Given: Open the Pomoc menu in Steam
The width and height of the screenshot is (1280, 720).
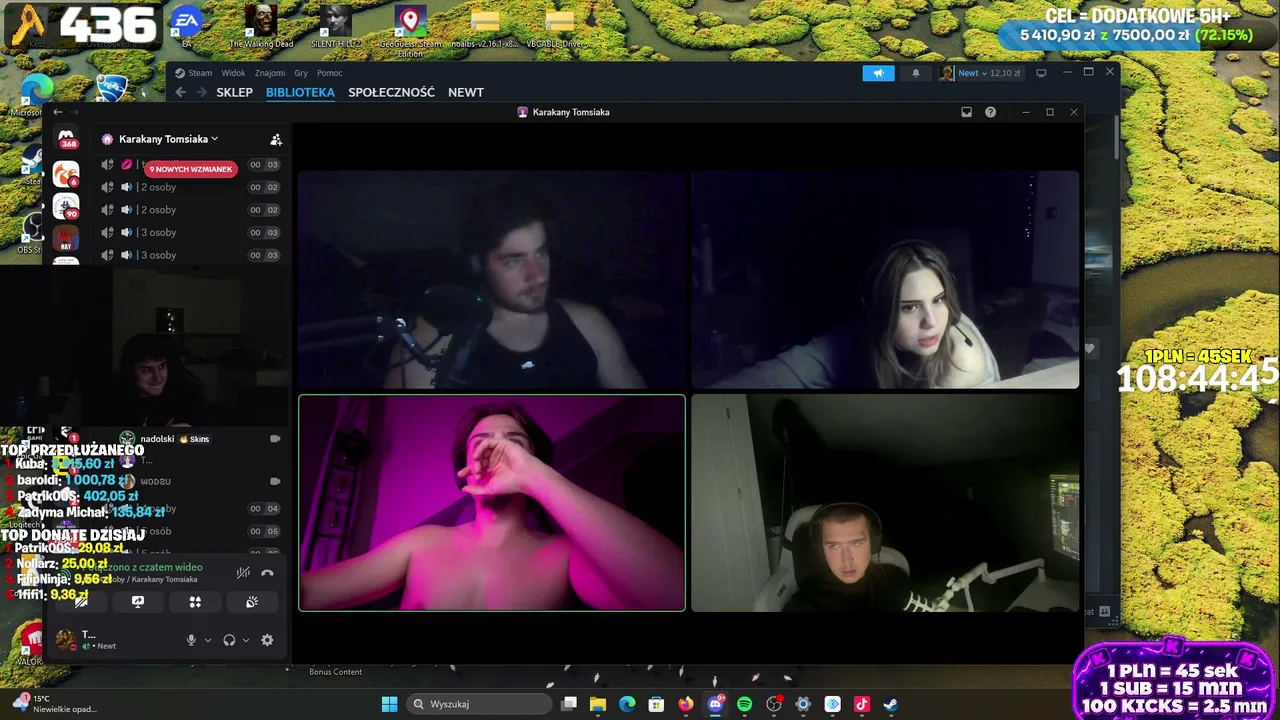Looking at the screenshot, I should coord(330,73).
